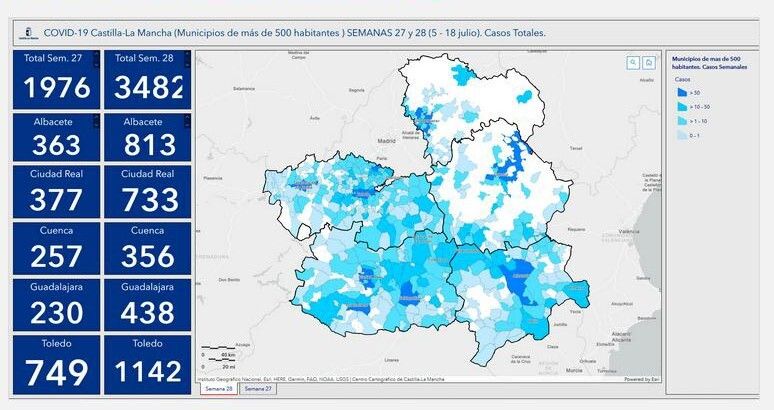
Task: Click the Total Sem. 27 indicator card
Action: pos(56,79)
